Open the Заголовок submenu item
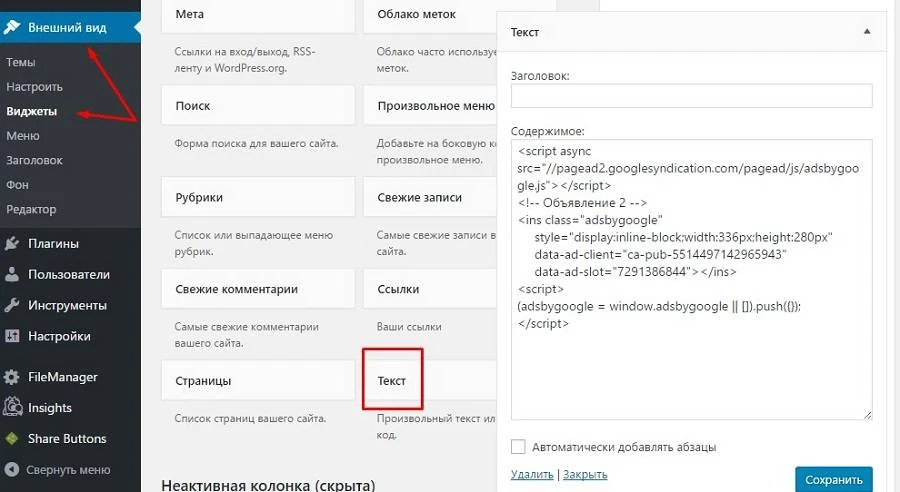900x492 pixels. tap(34, 160)
